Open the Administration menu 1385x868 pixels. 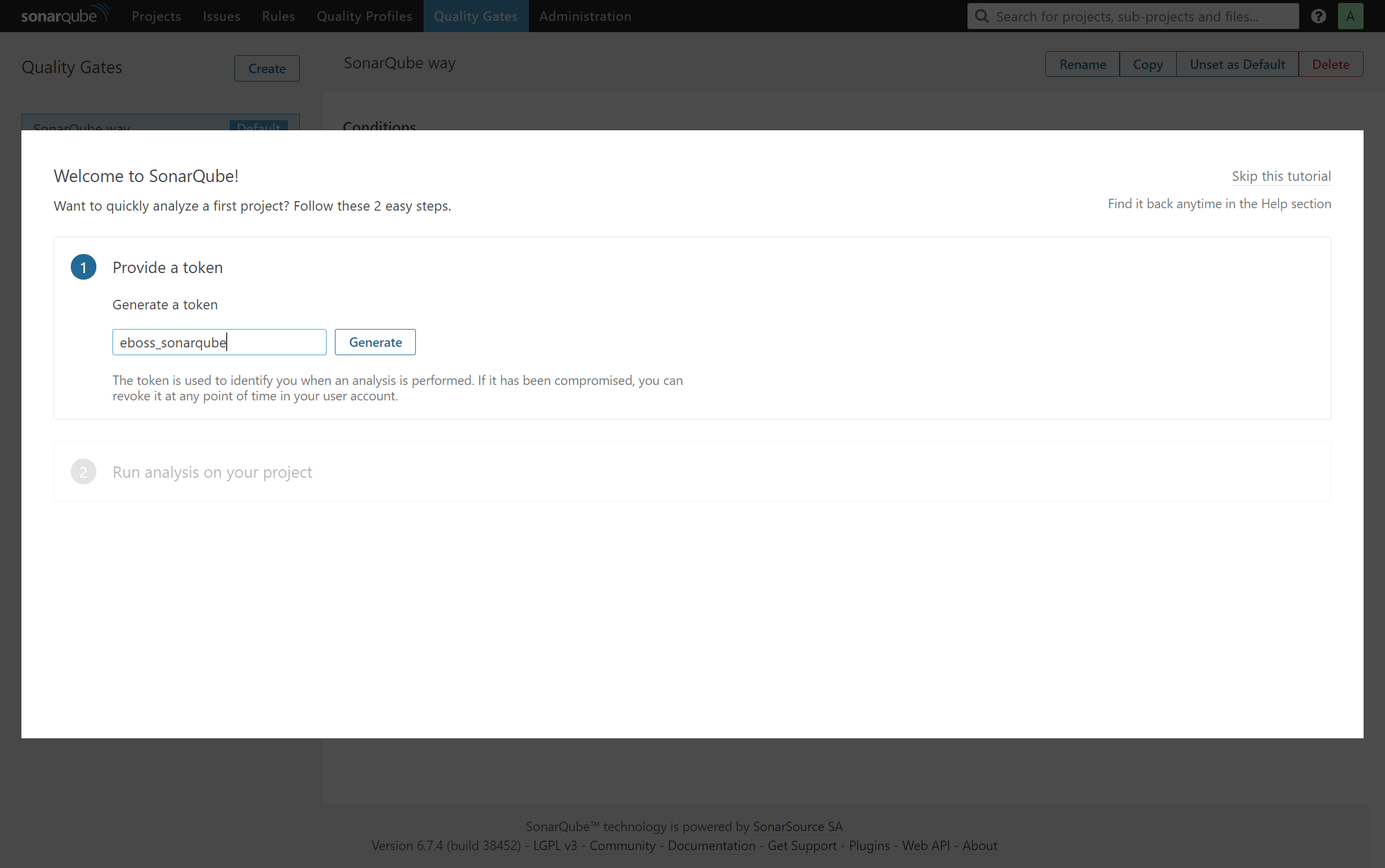point(585,16)
